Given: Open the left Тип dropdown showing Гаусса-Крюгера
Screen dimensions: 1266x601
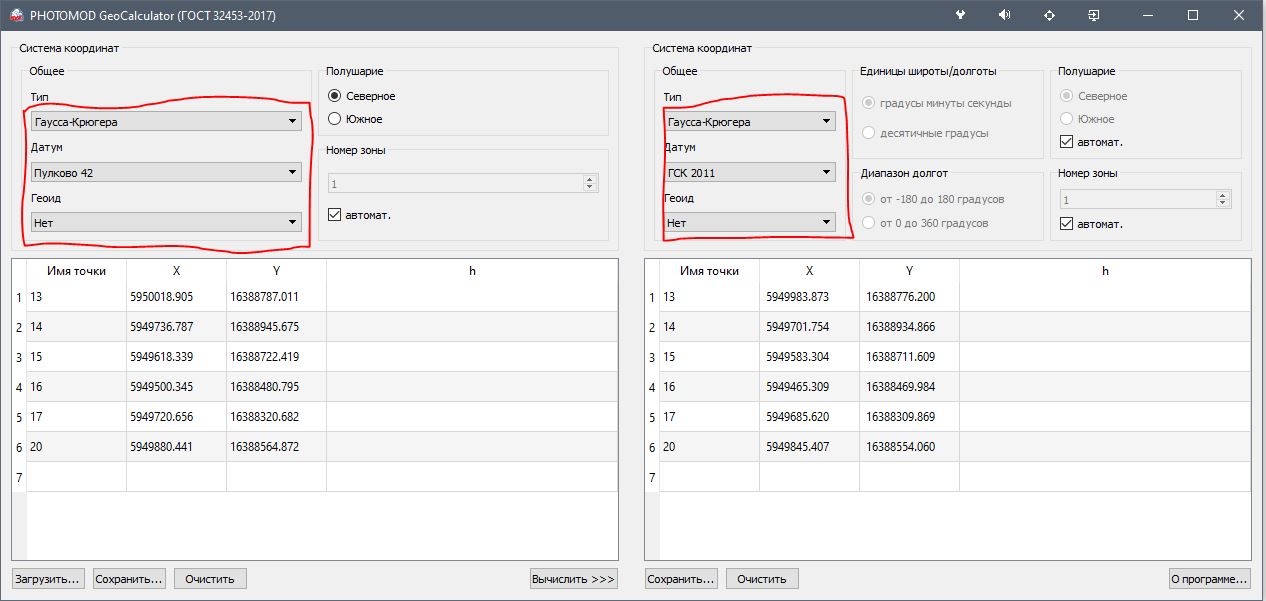Looking at the screenshot, I should pos(166,122).
